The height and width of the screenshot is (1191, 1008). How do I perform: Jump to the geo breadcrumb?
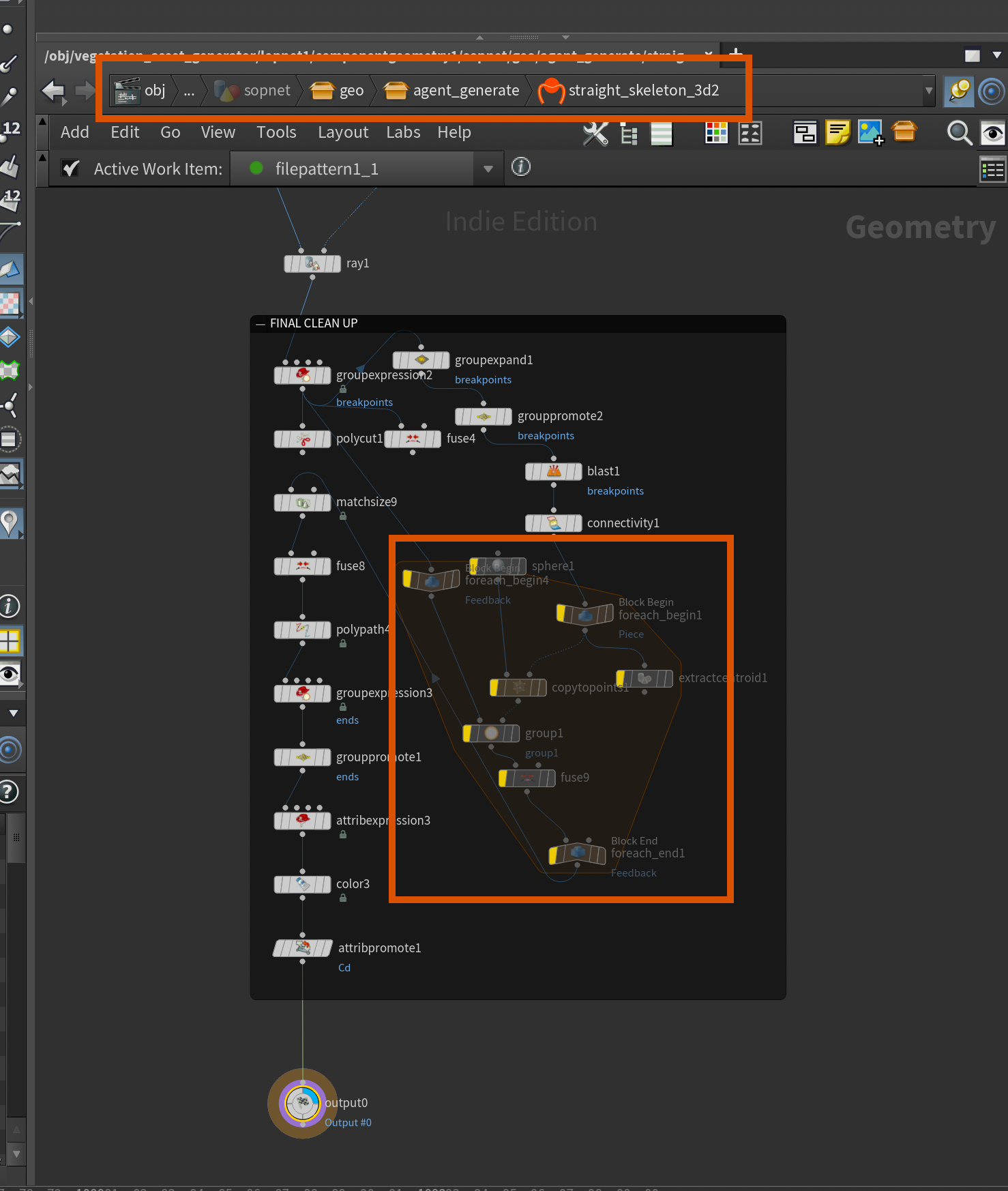tap(337, 91)
